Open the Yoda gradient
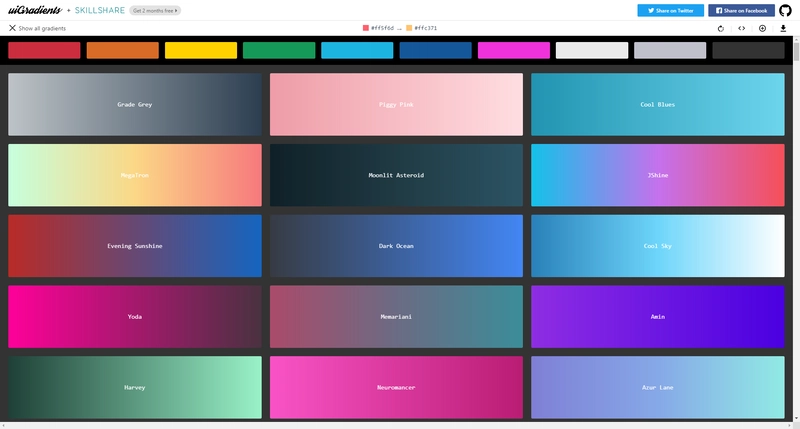Viewport: 800px width, 429px height. (x=135, y=316)
